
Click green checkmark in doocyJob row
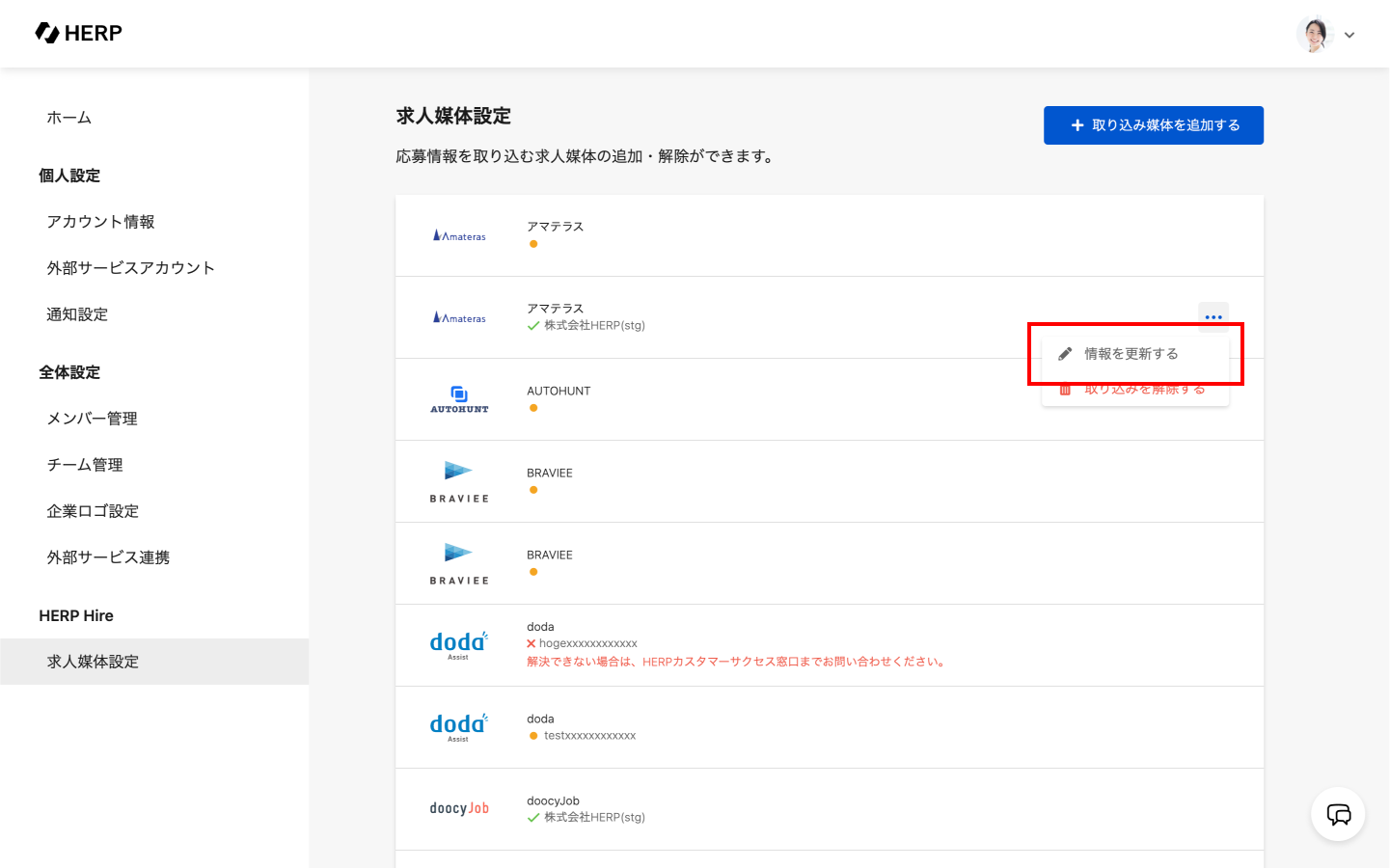(x=533, y=818)
